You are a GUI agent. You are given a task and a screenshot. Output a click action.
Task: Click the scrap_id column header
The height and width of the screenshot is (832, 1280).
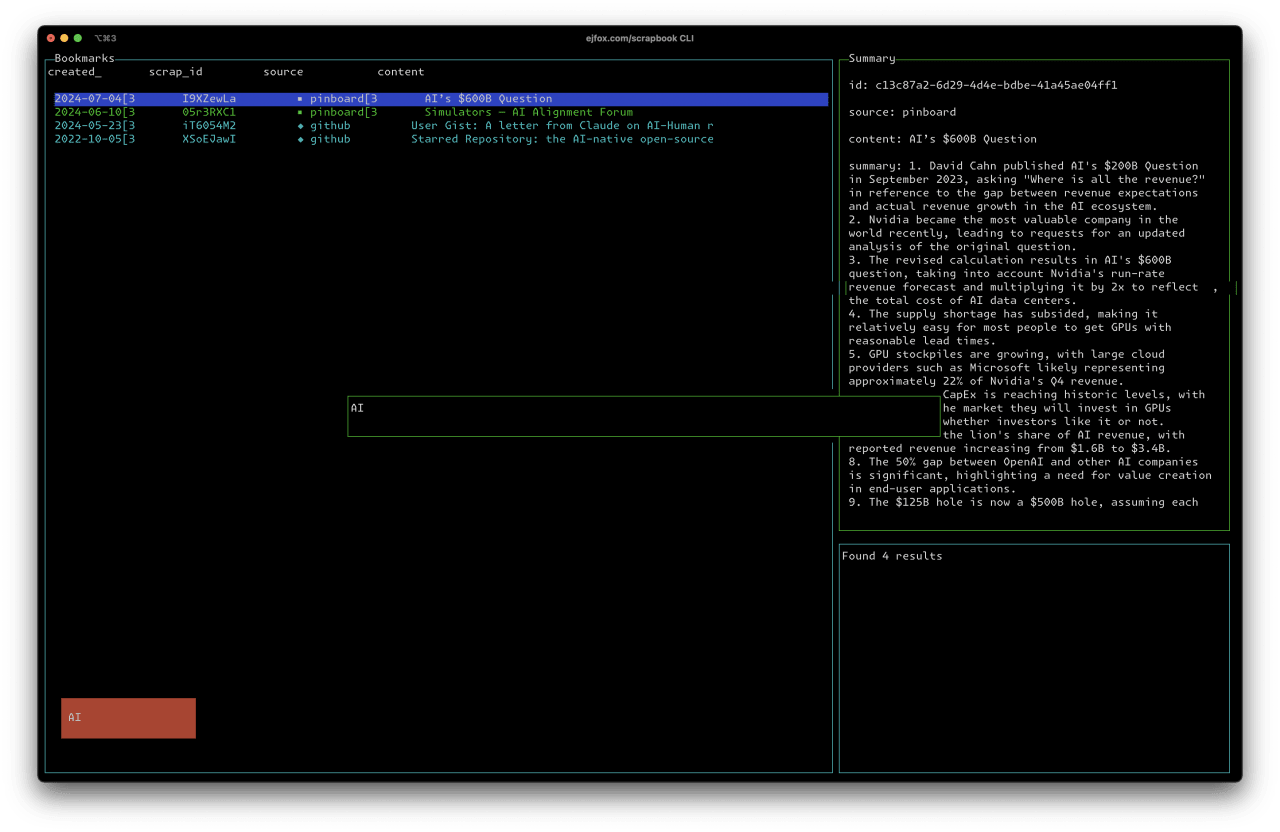176,72
